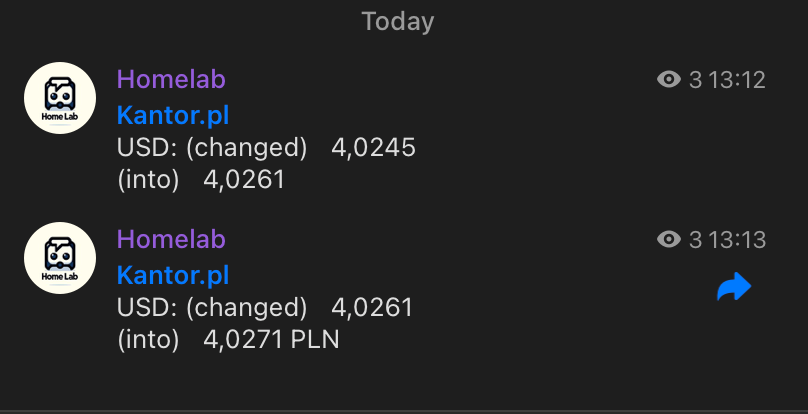Open Homelab avatar on 13:13 message

60,258
